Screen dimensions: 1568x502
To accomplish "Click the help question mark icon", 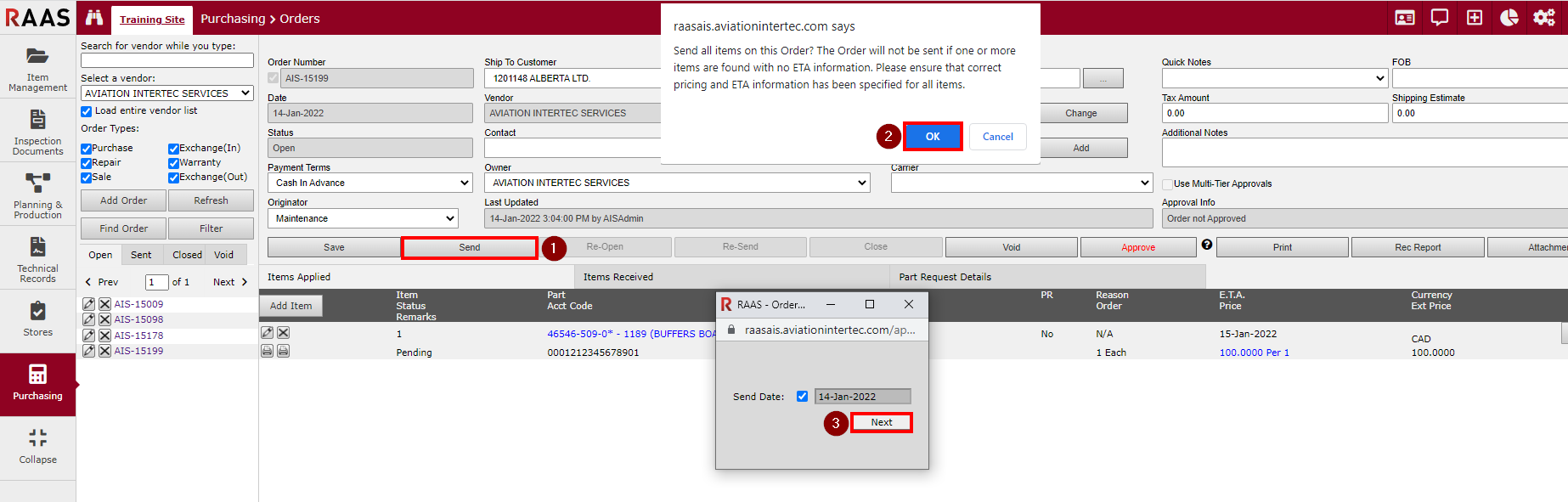I will pyautogui.click(x=1206, y=245).
